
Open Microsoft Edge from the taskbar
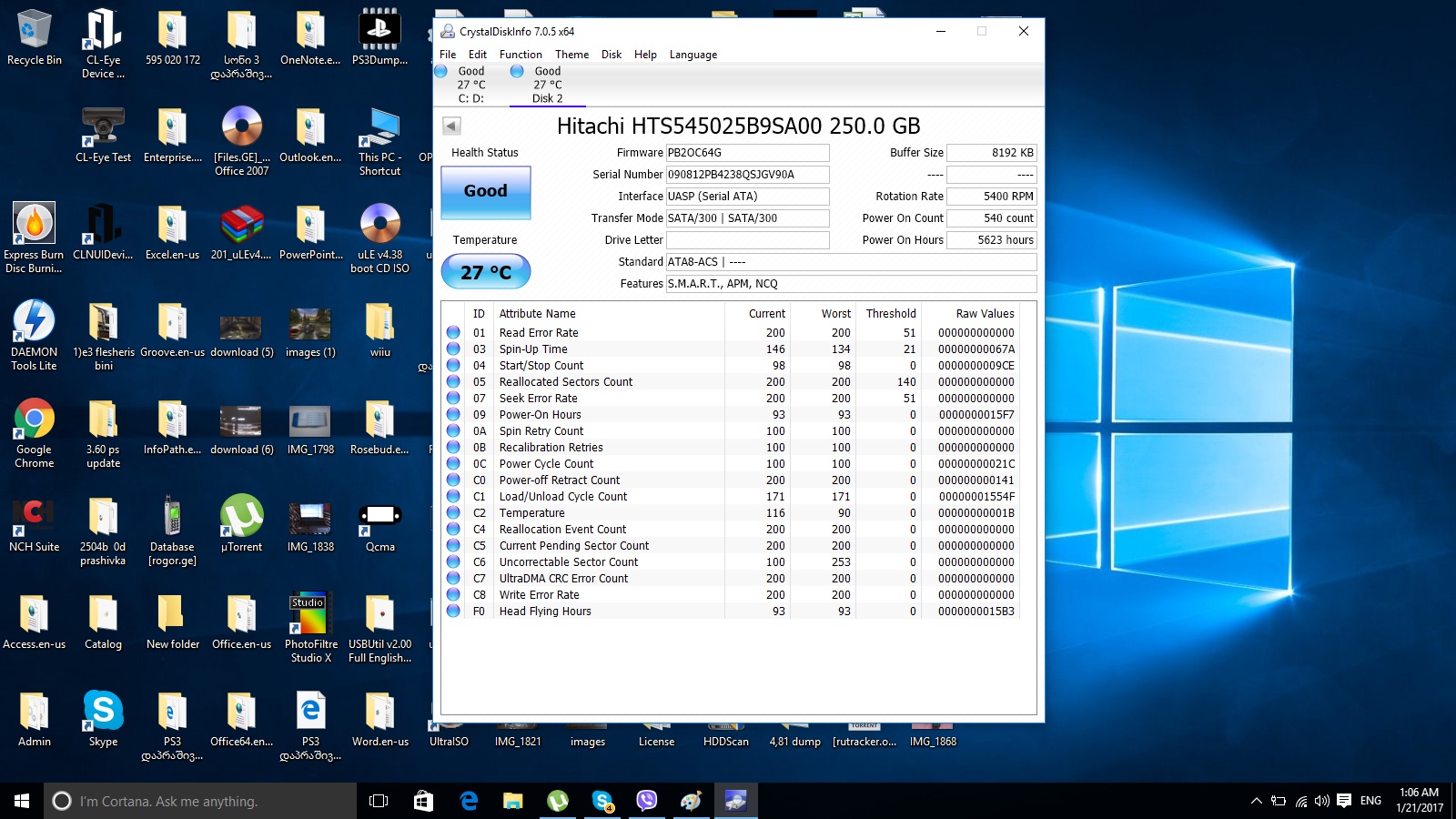(469, 801)
